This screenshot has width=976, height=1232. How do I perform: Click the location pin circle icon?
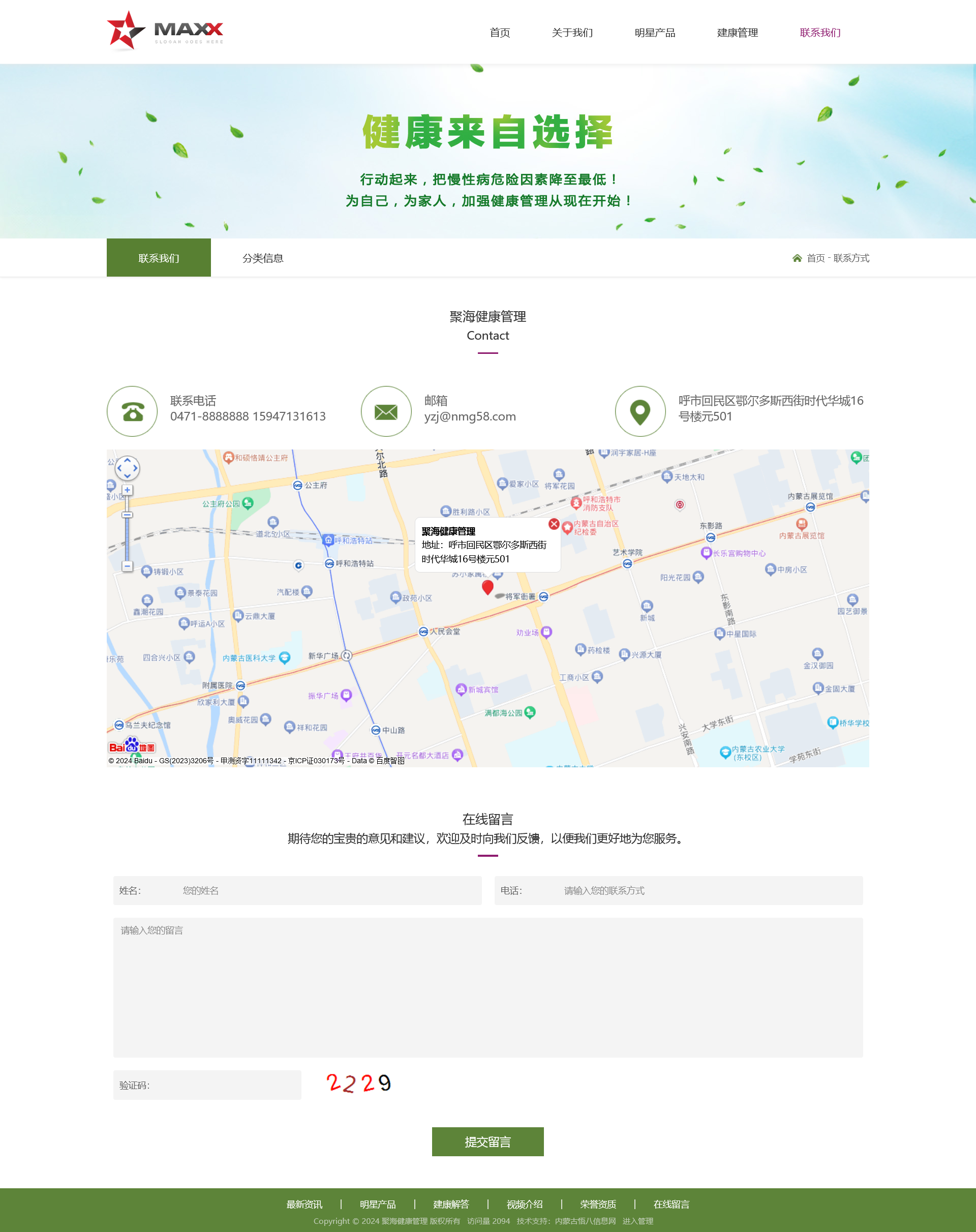pyautogui.click(x=640, y=411)
